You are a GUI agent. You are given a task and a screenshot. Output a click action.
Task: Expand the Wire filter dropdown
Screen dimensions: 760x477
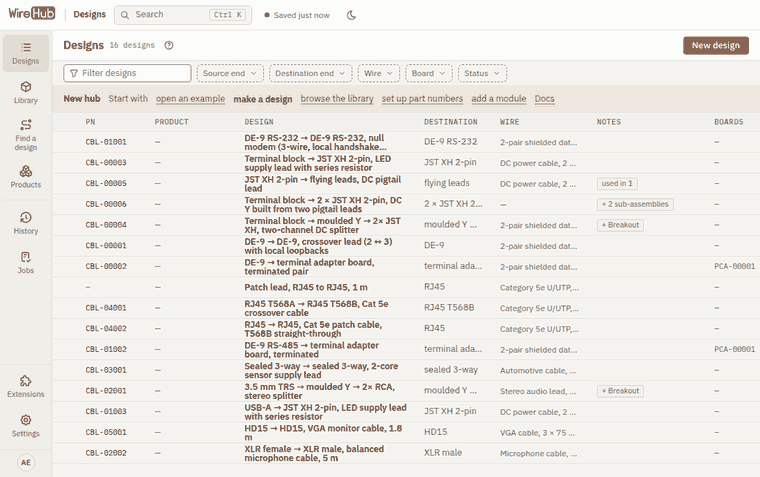[379, 73]
